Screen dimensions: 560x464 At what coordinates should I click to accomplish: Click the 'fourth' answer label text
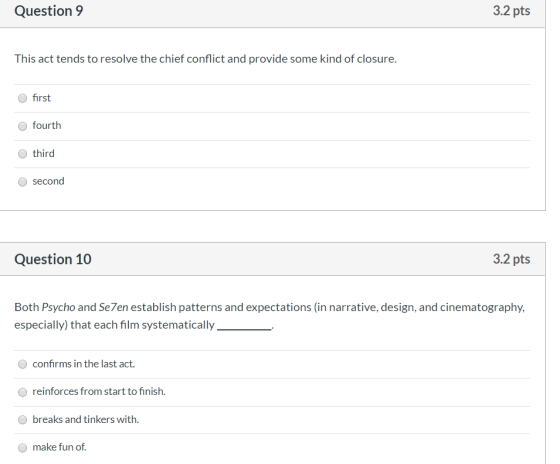47,125
